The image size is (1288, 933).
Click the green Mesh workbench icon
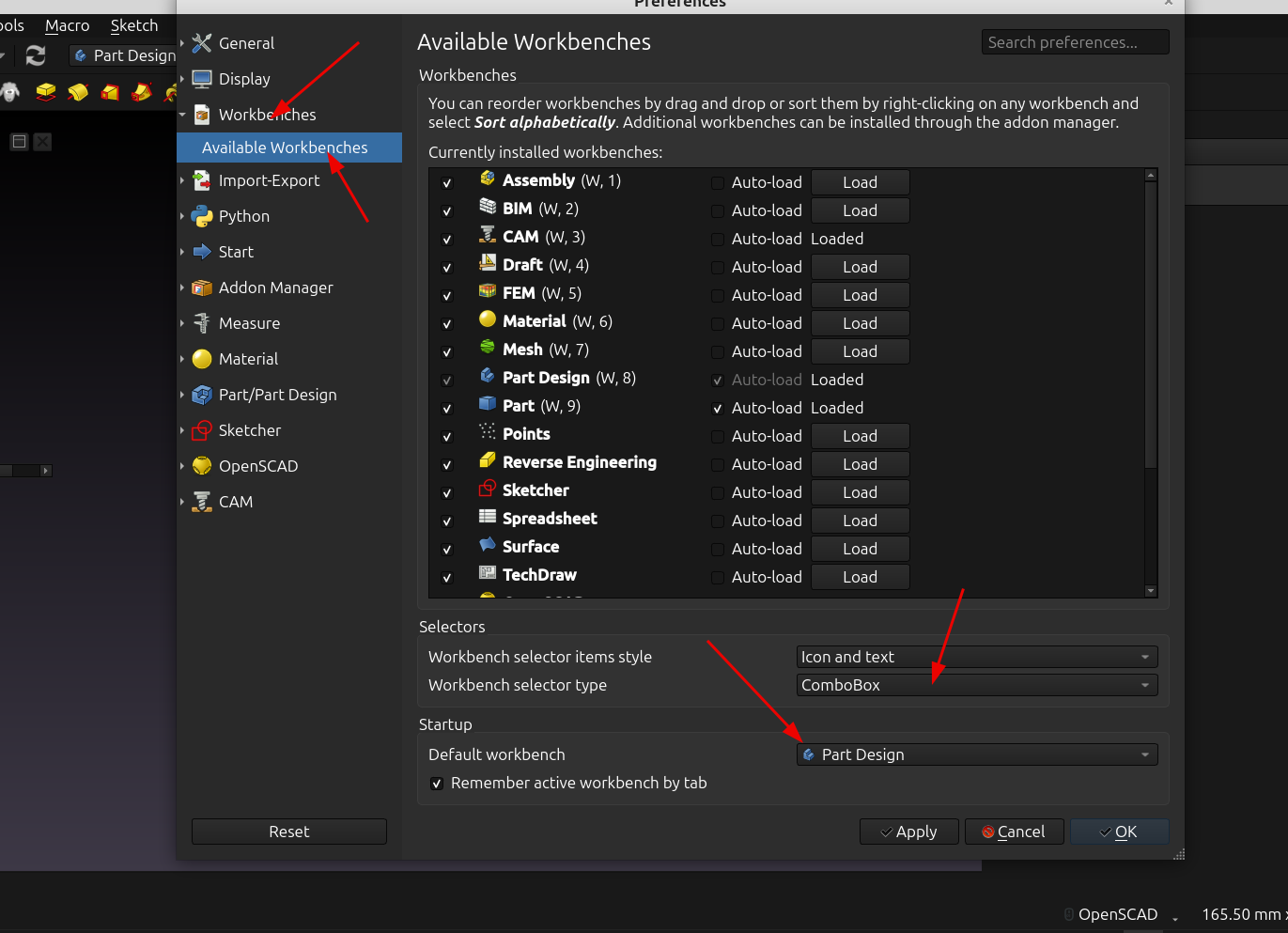coord(488,348)
